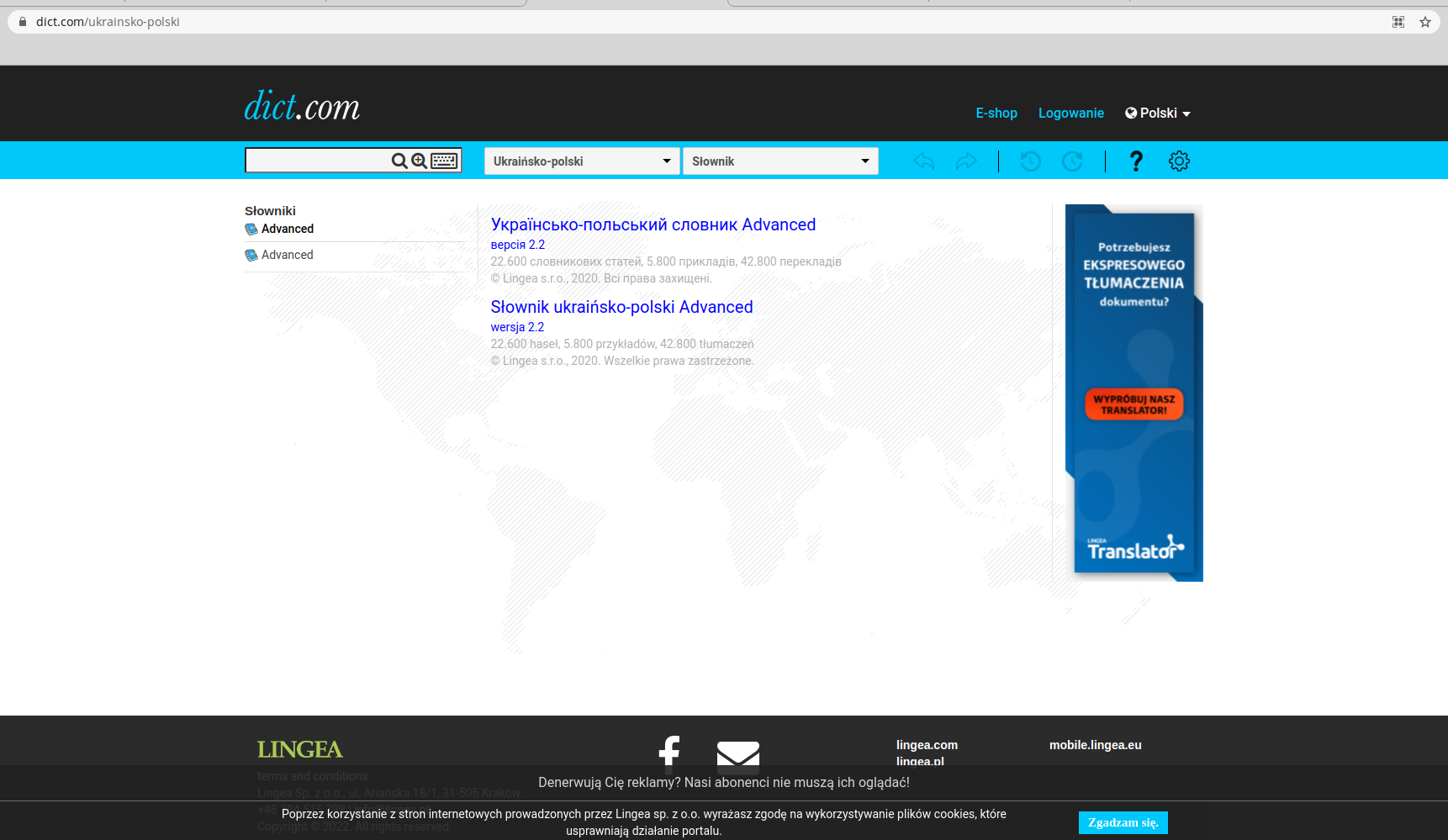Select second Advanced dictionary in sidebar
The height and width of the screenshot is (840, 1448).
(288, 255)
